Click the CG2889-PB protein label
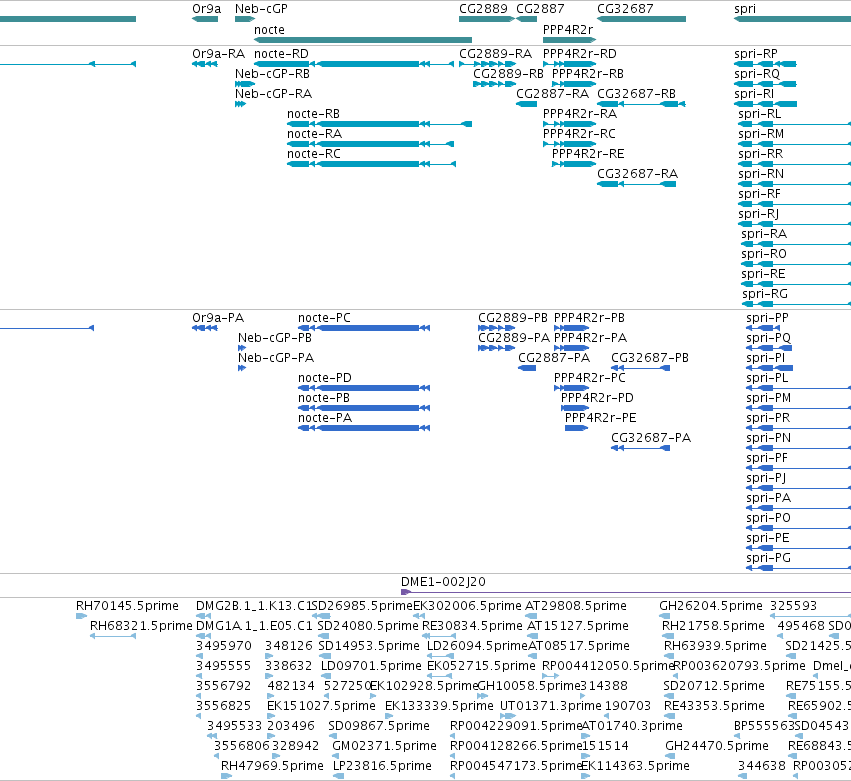 tap(513, 318)
